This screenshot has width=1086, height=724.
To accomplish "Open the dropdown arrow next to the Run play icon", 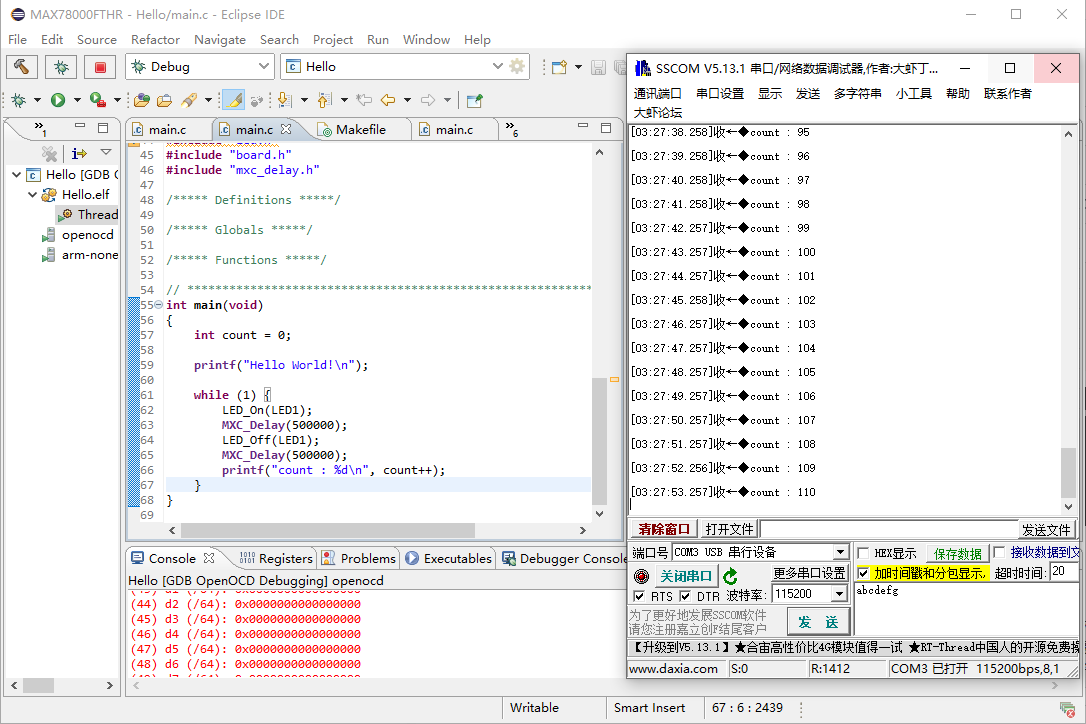I will [x=77, y=100].
